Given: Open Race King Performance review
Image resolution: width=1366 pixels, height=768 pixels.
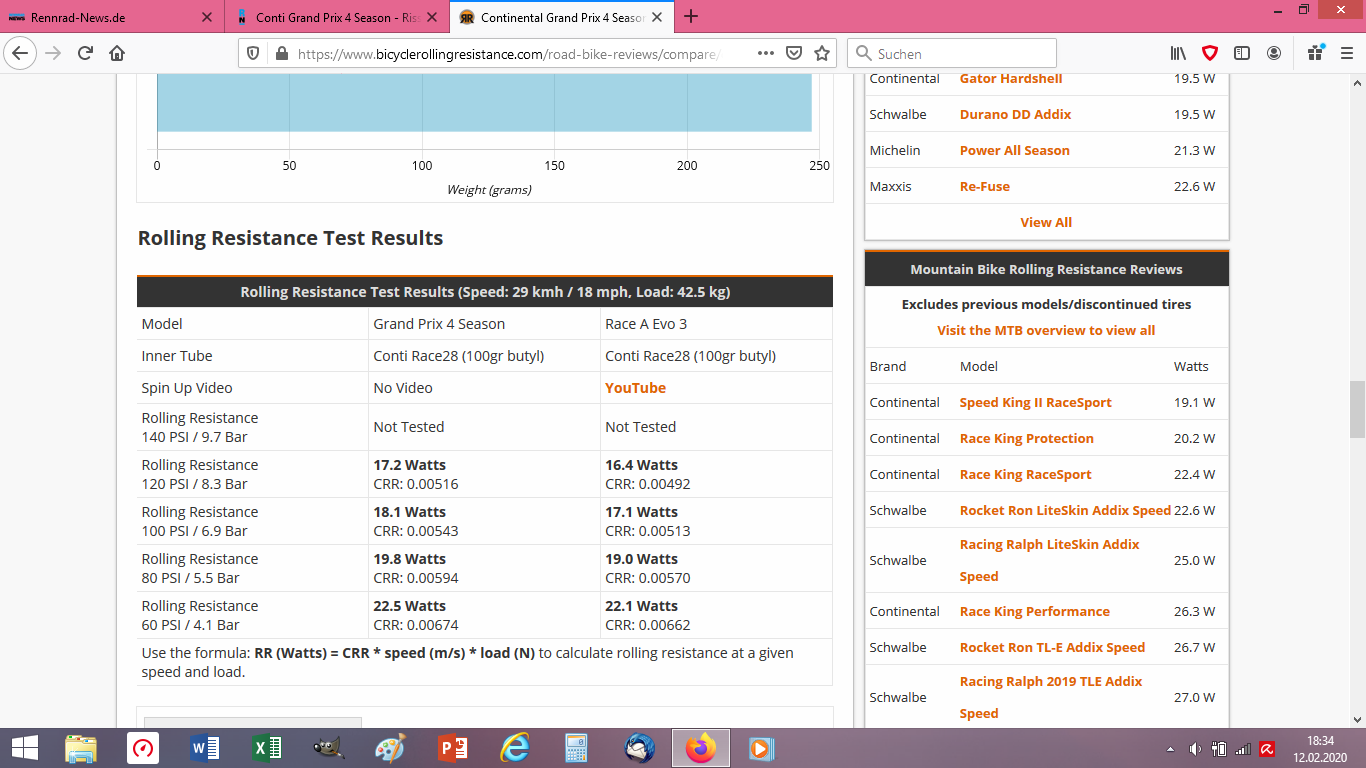Looking at the screenshot, I should point(1035,611).
